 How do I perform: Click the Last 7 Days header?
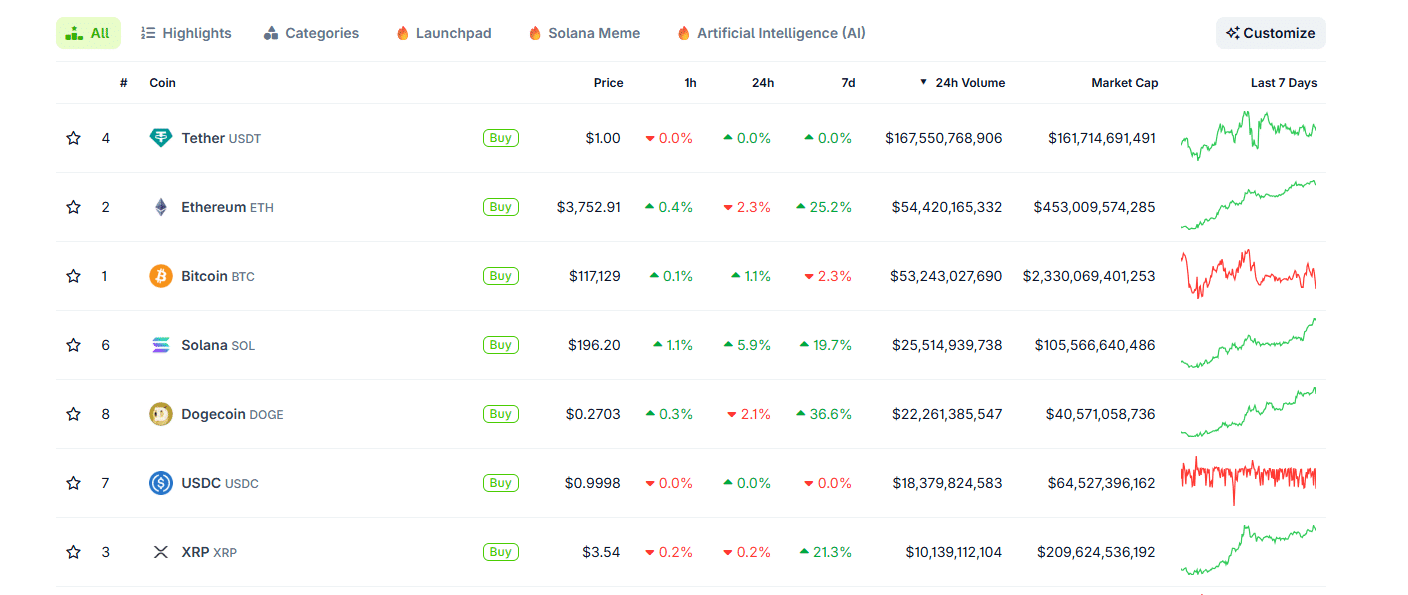tap(1284, 83)
